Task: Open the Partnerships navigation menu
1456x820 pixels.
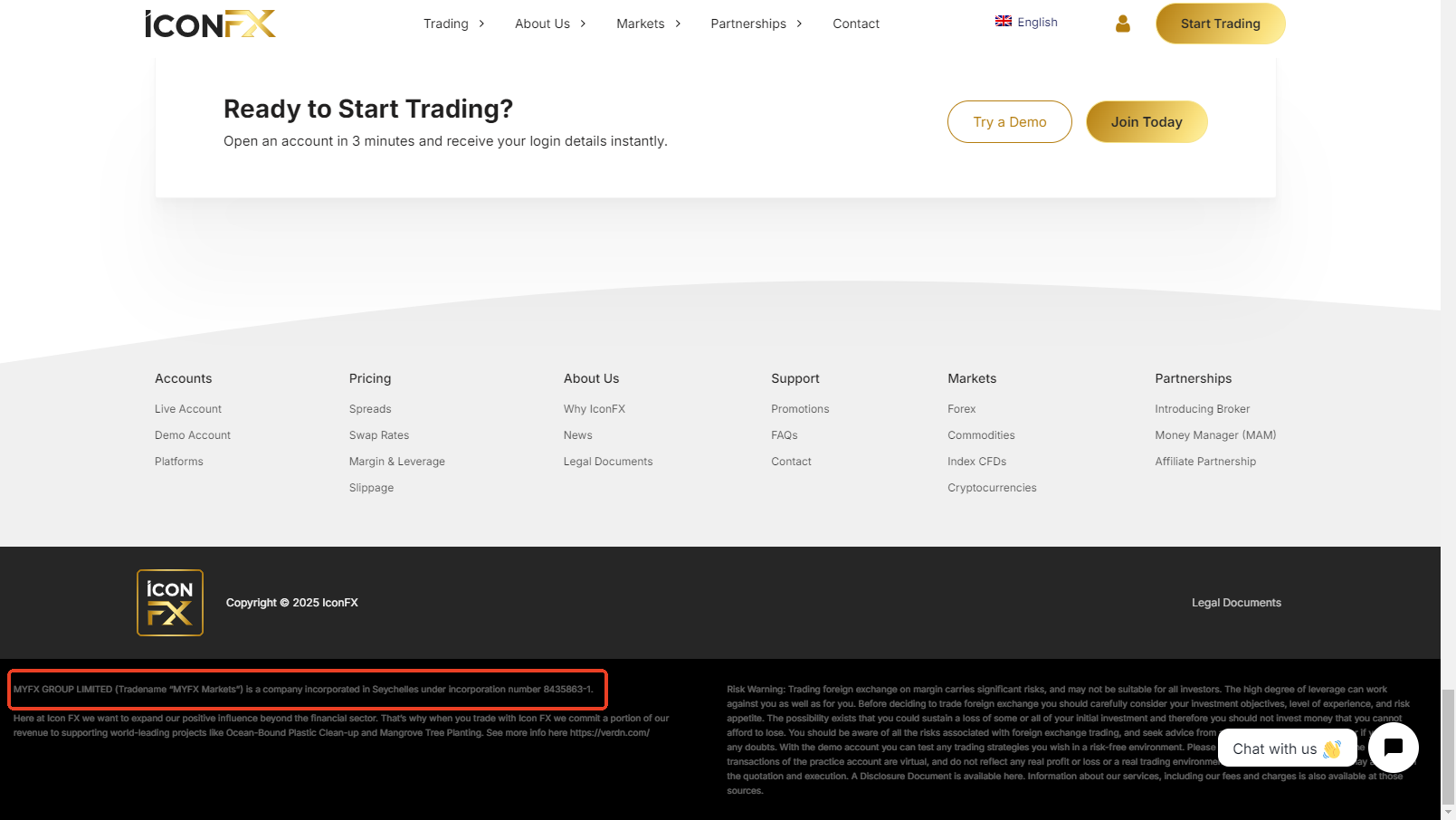Action: coord(756,24)
